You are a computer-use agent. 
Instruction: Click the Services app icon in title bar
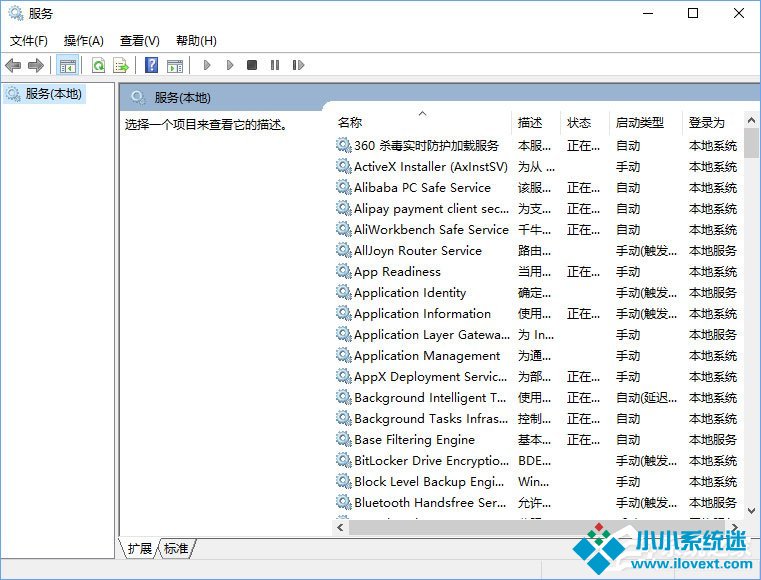[16, 13]
